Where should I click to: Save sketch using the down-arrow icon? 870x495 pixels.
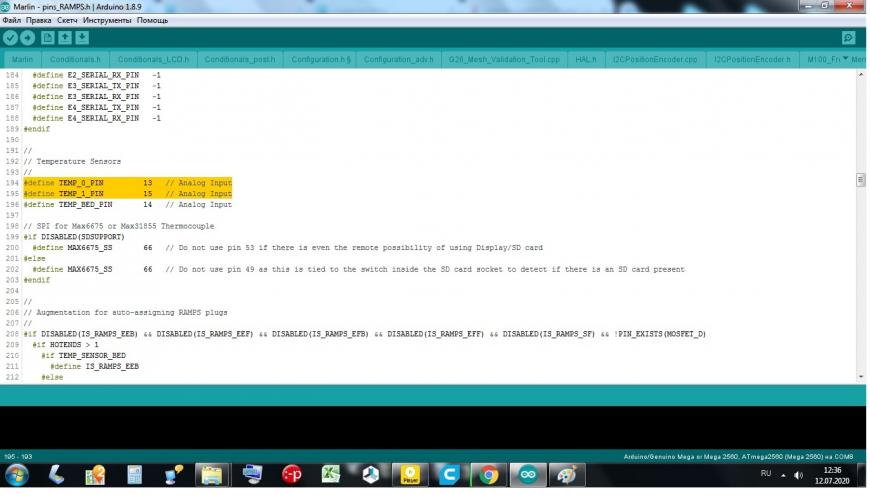tap(82, 38)
